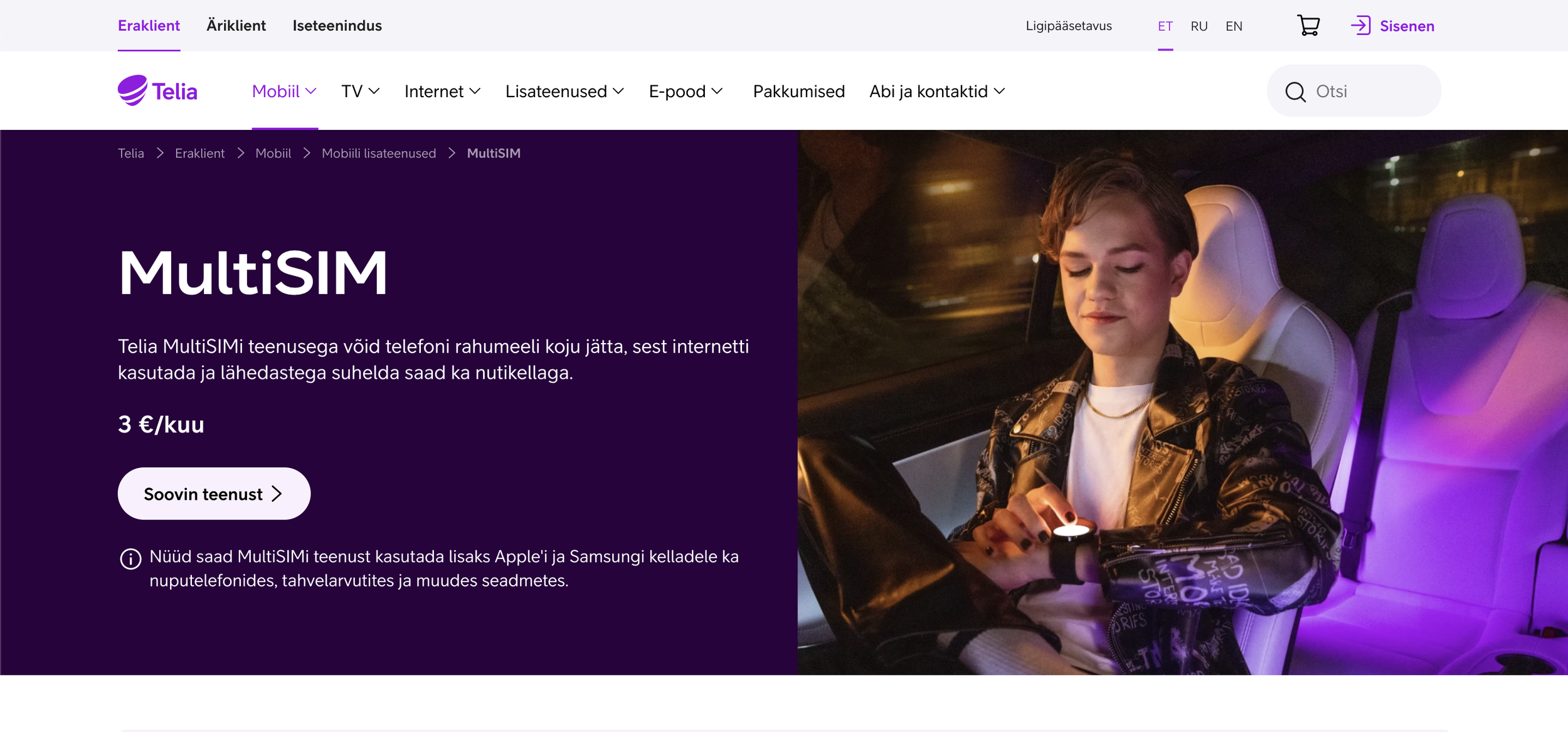Expand the Internet dropdown menu

442,92
